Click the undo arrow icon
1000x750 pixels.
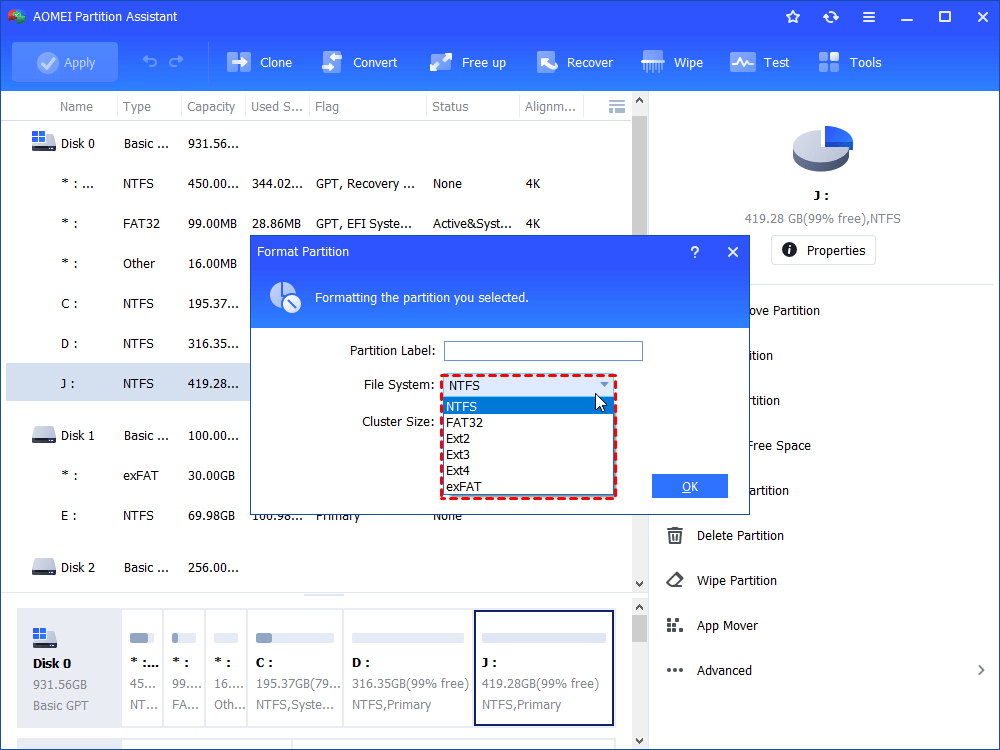150,62
